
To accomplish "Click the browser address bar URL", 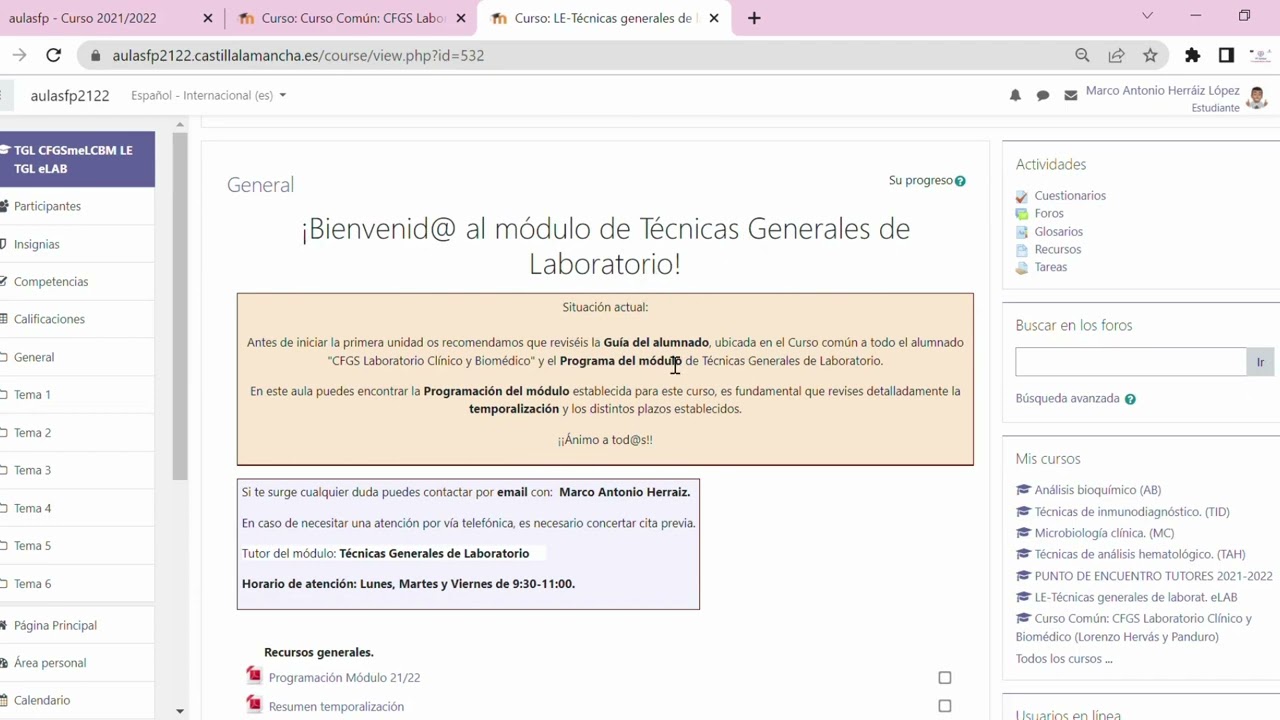I will (x=298, y=55).
